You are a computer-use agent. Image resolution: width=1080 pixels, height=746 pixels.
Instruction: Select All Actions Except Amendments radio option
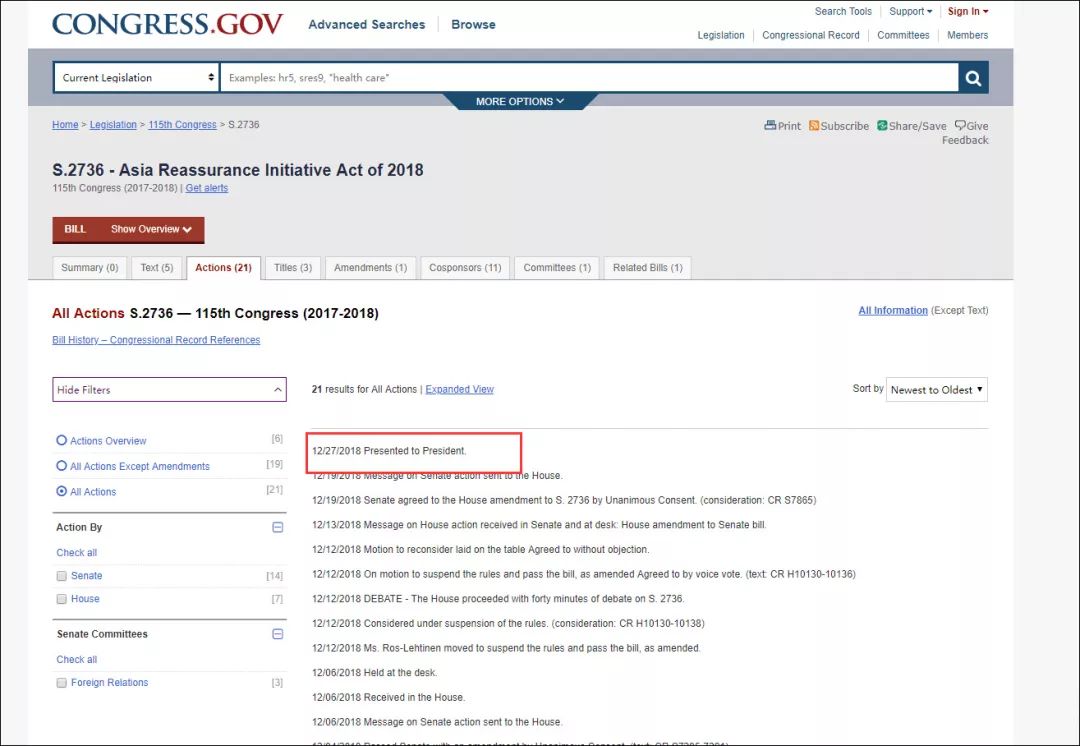coord(61,466)
